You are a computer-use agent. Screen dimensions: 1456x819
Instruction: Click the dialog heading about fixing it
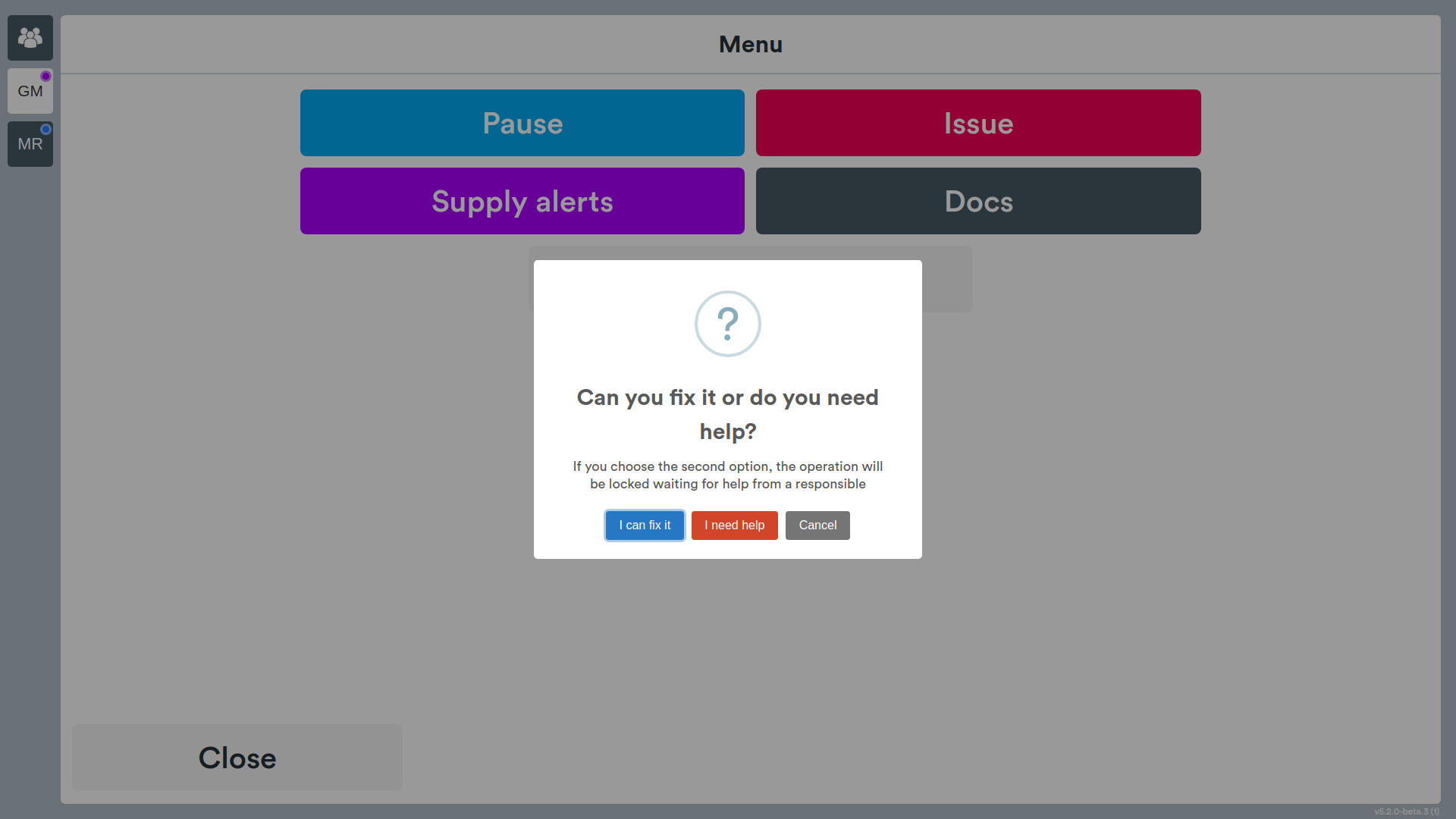coord(728,414)
